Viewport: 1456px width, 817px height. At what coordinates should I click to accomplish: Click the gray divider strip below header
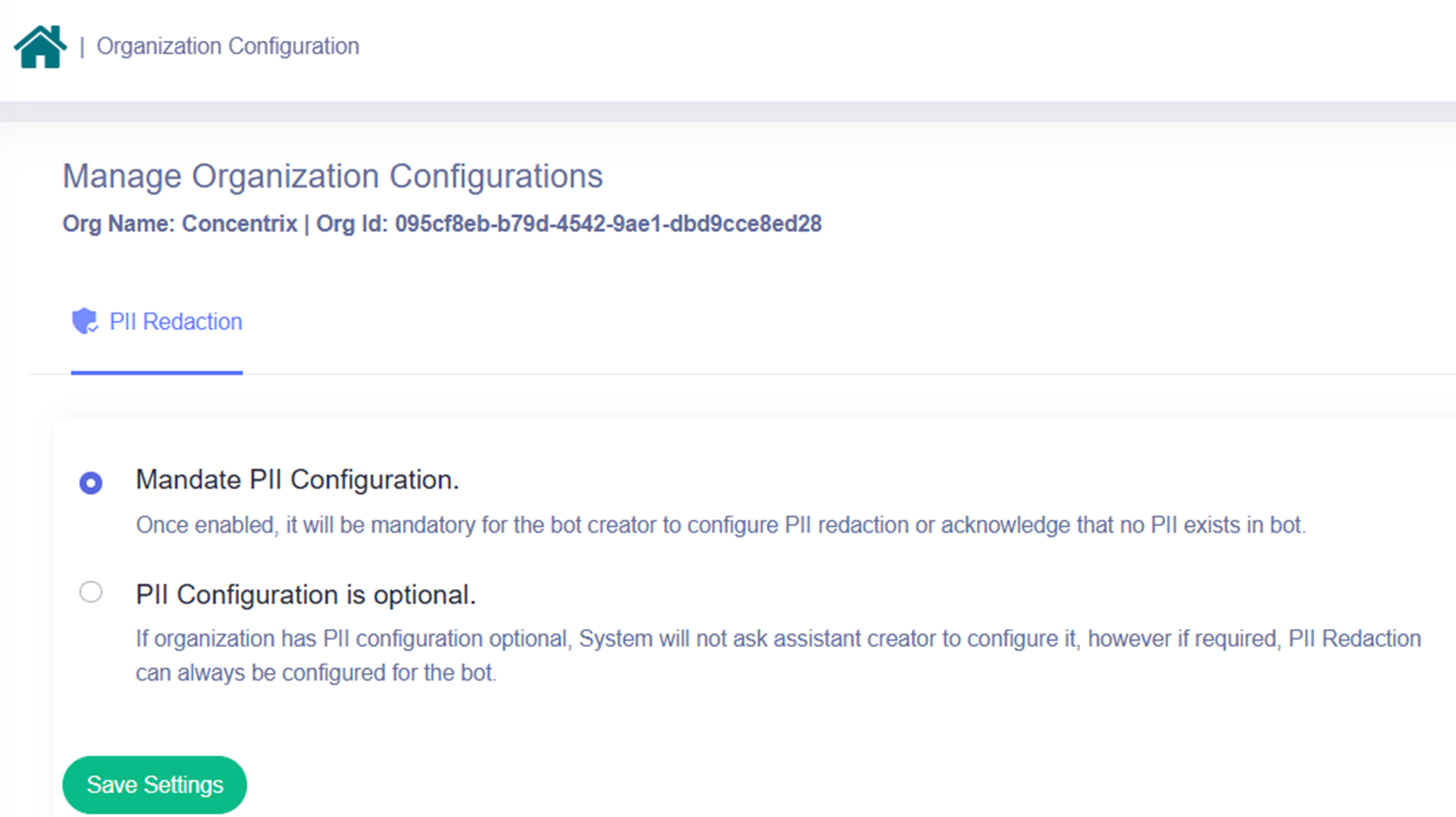(727, 112)
